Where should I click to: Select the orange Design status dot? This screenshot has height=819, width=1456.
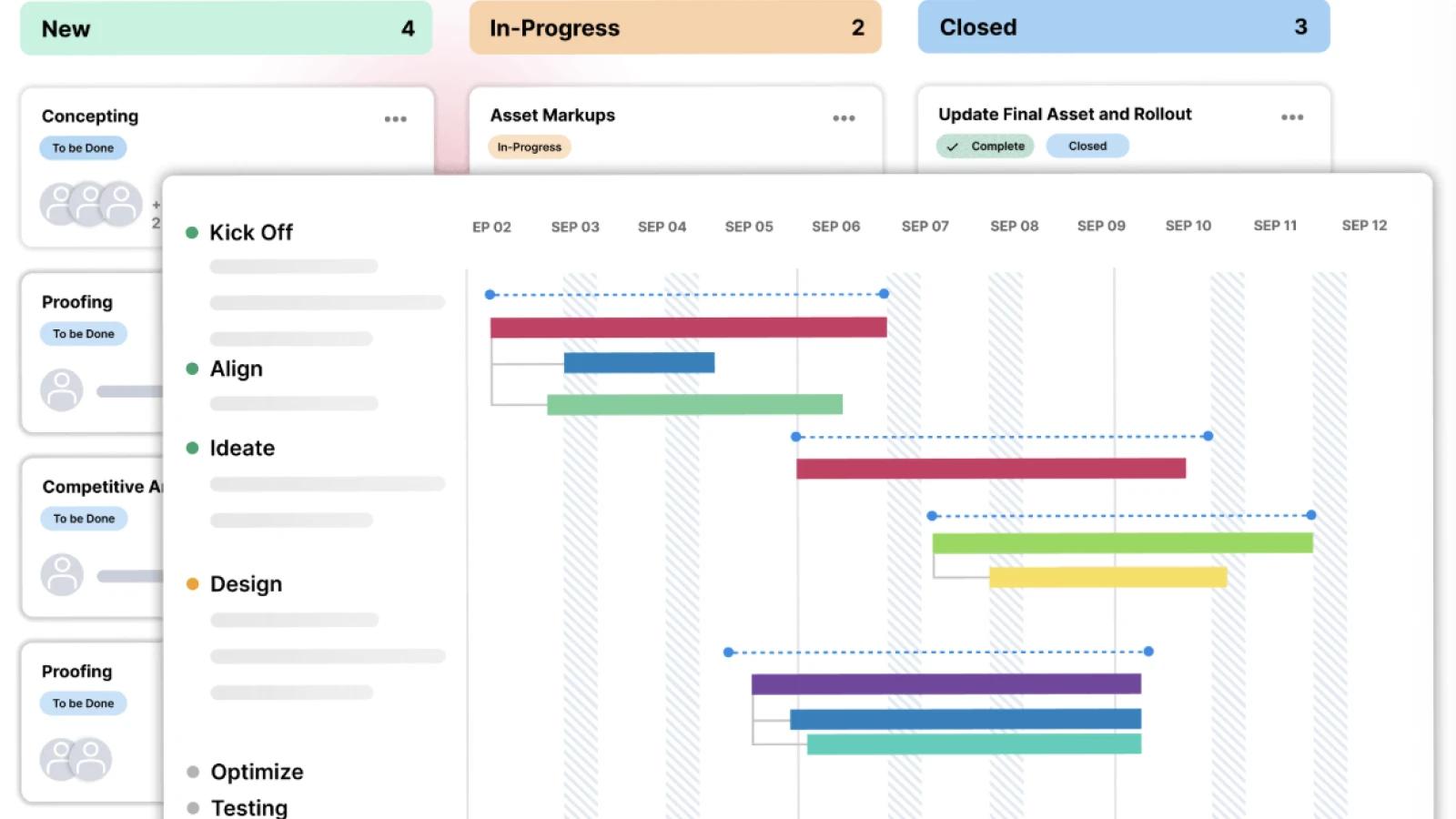(x=192, y=584)
